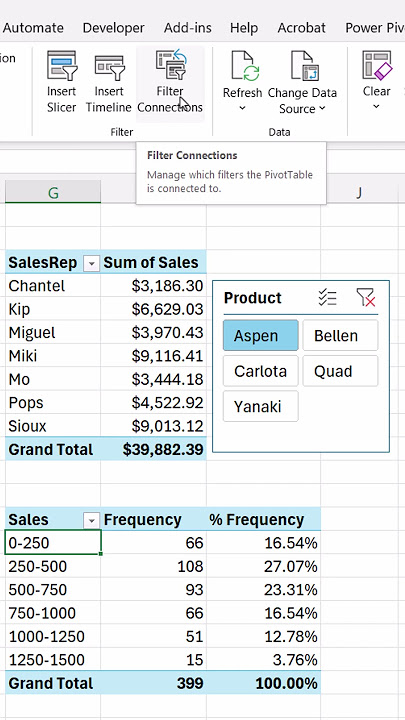This screenshot has height=720, width=405.
Task: Open Filter Connections dialog
Action: [170, 82]
